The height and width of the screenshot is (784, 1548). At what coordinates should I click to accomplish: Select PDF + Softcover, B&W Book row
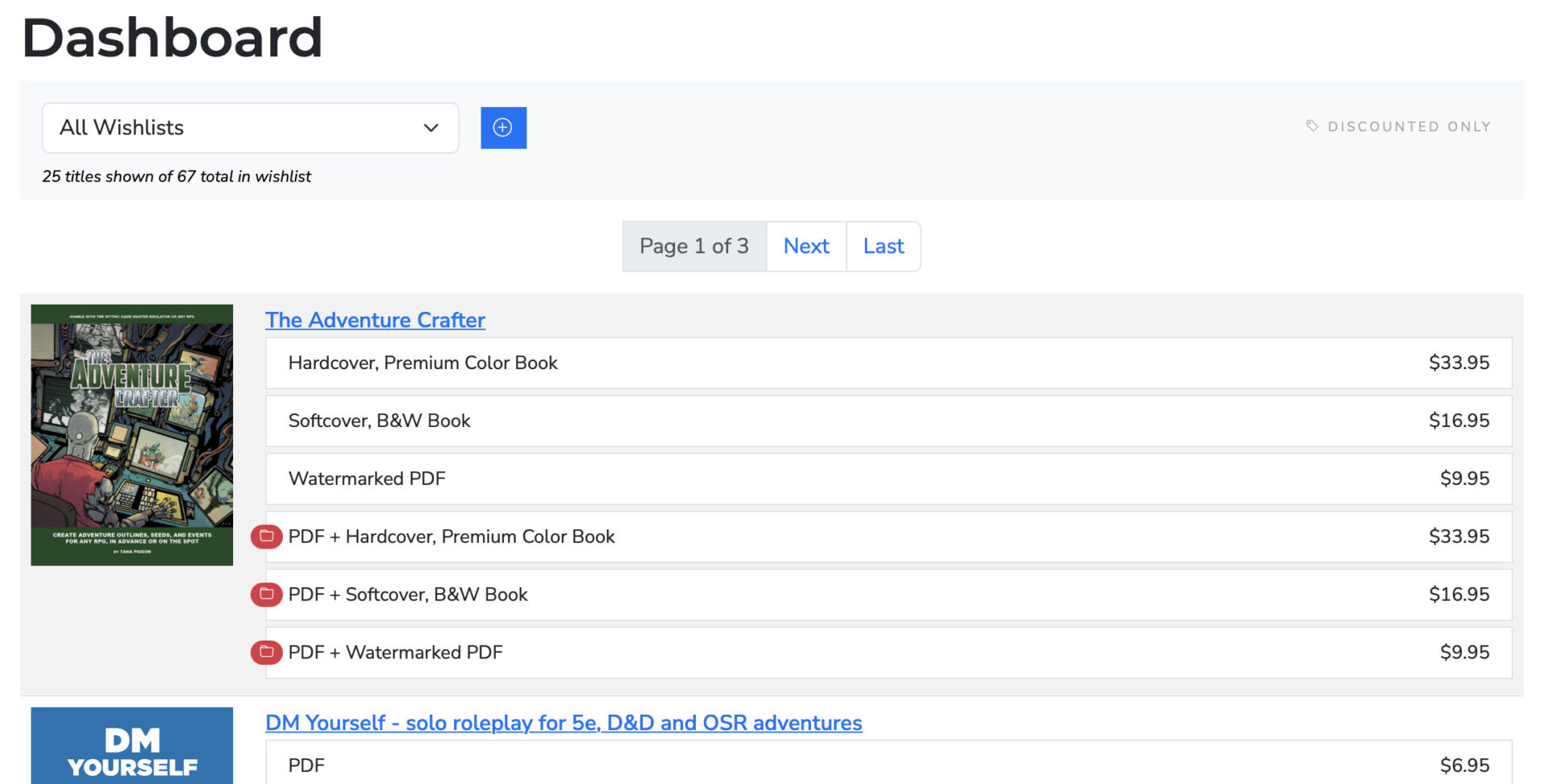pos(888,595)
